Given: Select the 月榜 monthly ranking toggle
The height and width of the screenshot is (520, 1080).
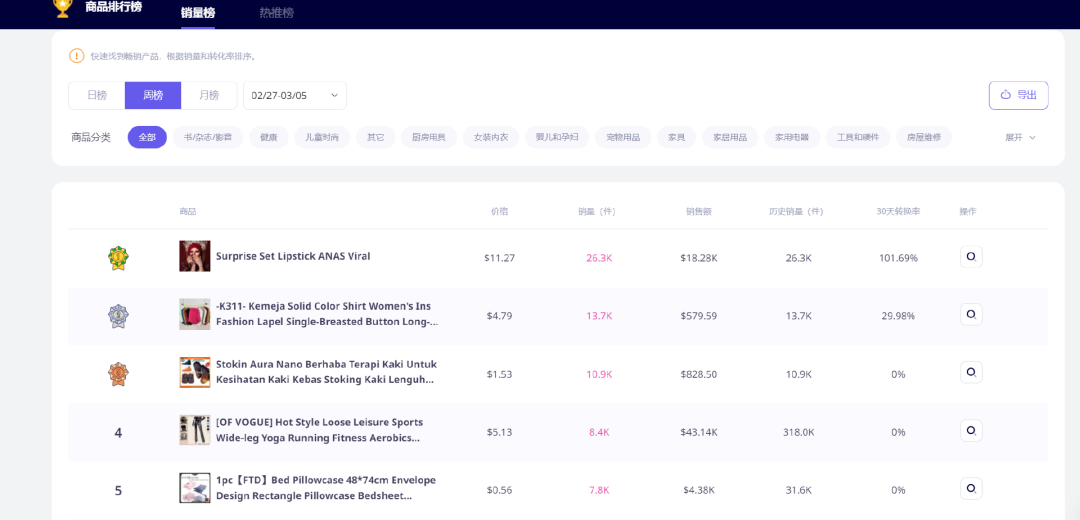Looking at the screenshot, I should [209, 95].
